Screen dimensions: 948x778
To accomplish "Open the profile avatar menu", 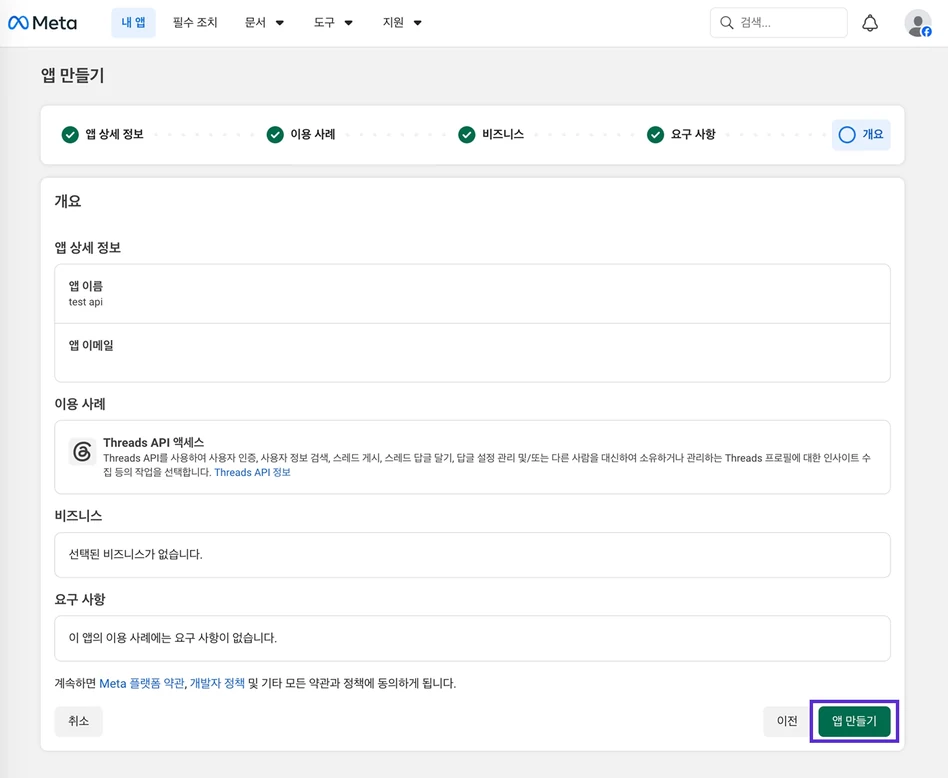I will 918,23.
